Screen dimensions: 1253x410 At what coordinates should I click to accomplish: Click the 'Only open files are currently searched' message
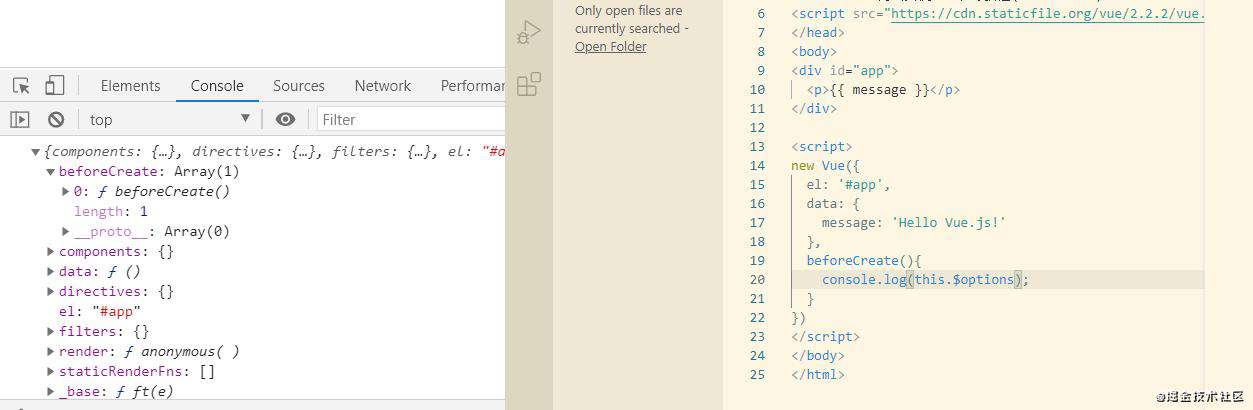pos(631,20)
